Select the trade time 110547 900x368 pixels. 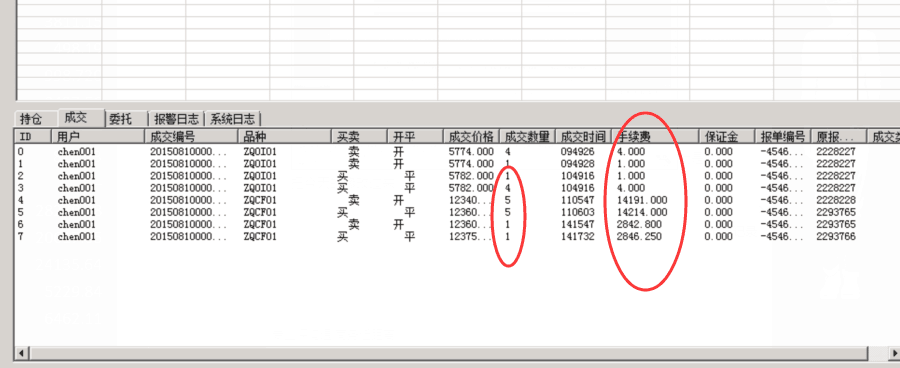(x=577, y=200)
